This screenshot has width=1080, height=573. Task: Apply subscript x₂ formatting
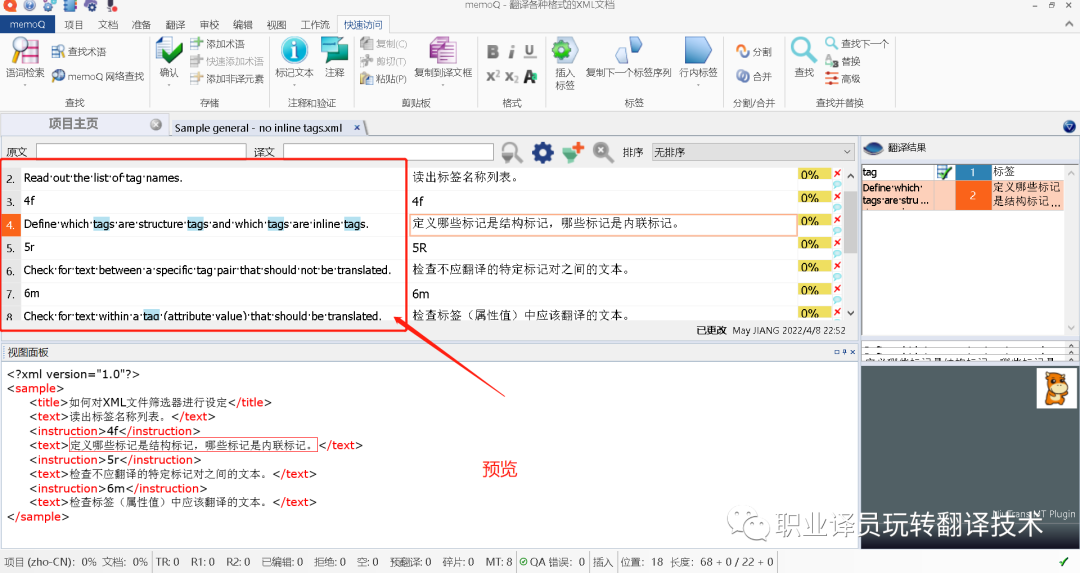pyautogui.click(x=511, y=76)
